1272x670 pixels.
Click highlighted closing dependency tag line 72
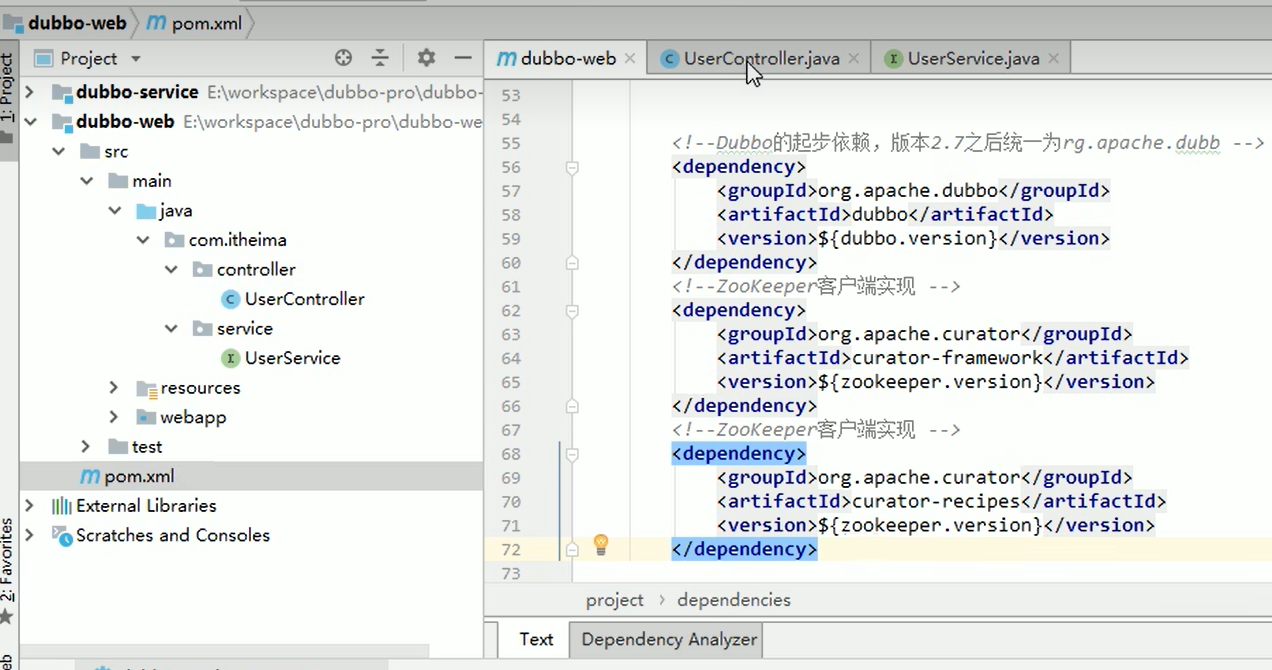point(745,549)
